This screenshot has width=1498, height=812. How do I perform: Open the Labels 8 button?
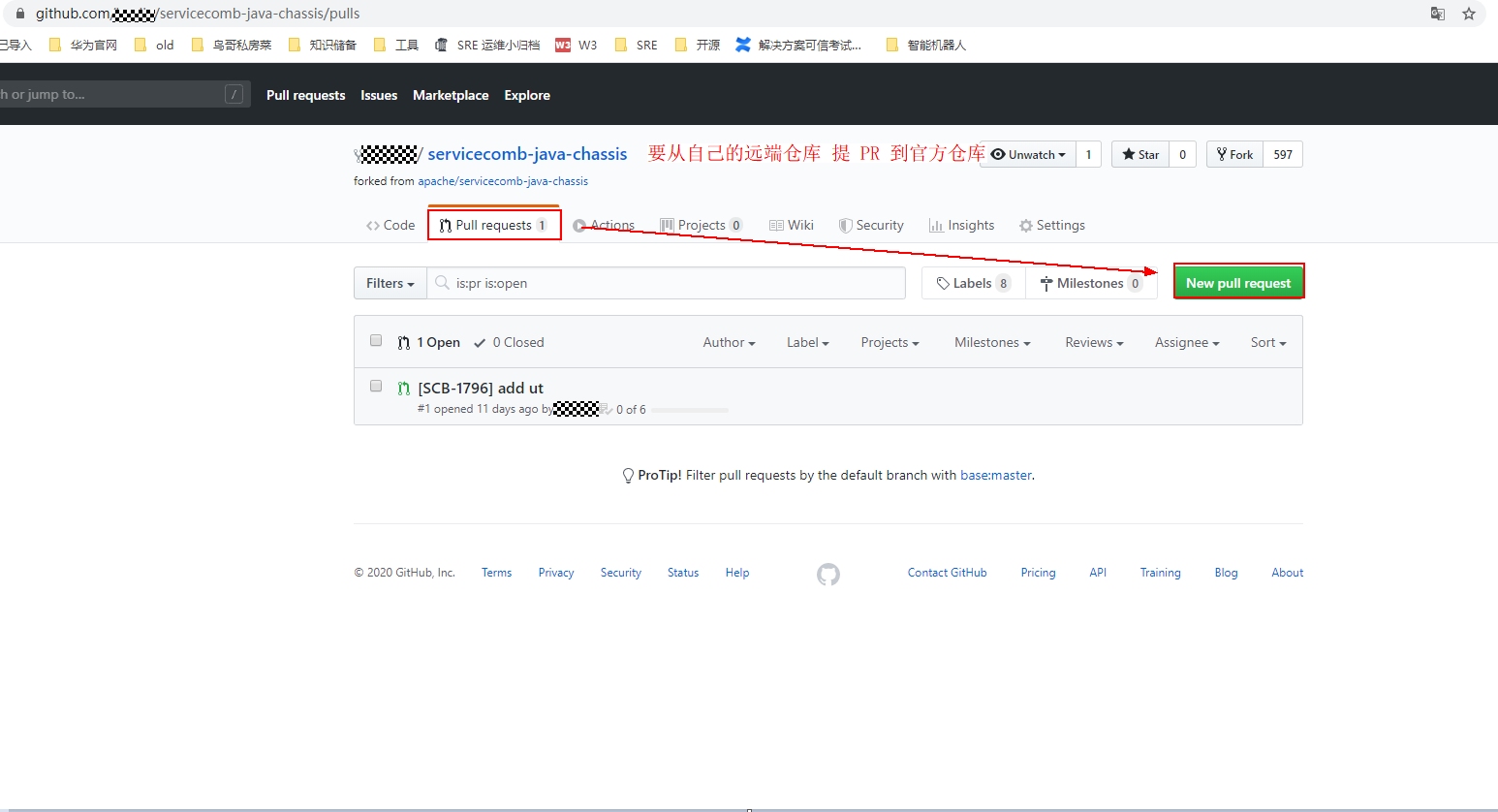click(x=974, y=283)
